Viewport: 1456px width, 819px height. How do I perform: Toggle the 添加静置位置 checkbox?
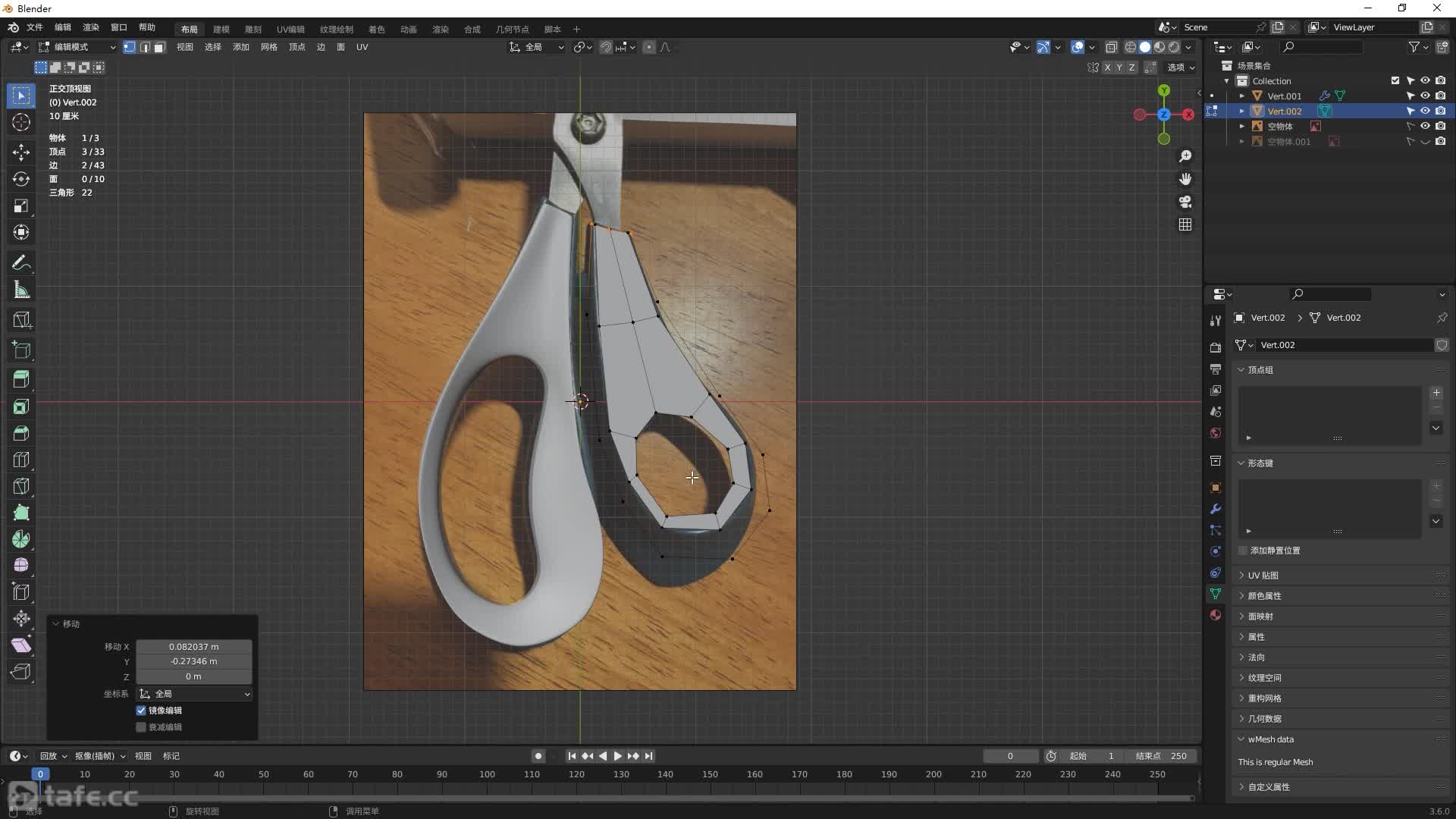coord(1243,551)
